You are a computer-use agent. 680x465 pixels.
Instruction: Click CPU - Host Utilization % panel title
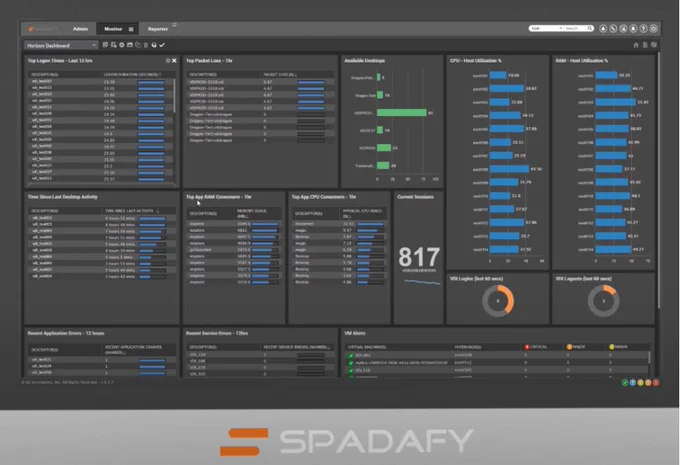476,61
